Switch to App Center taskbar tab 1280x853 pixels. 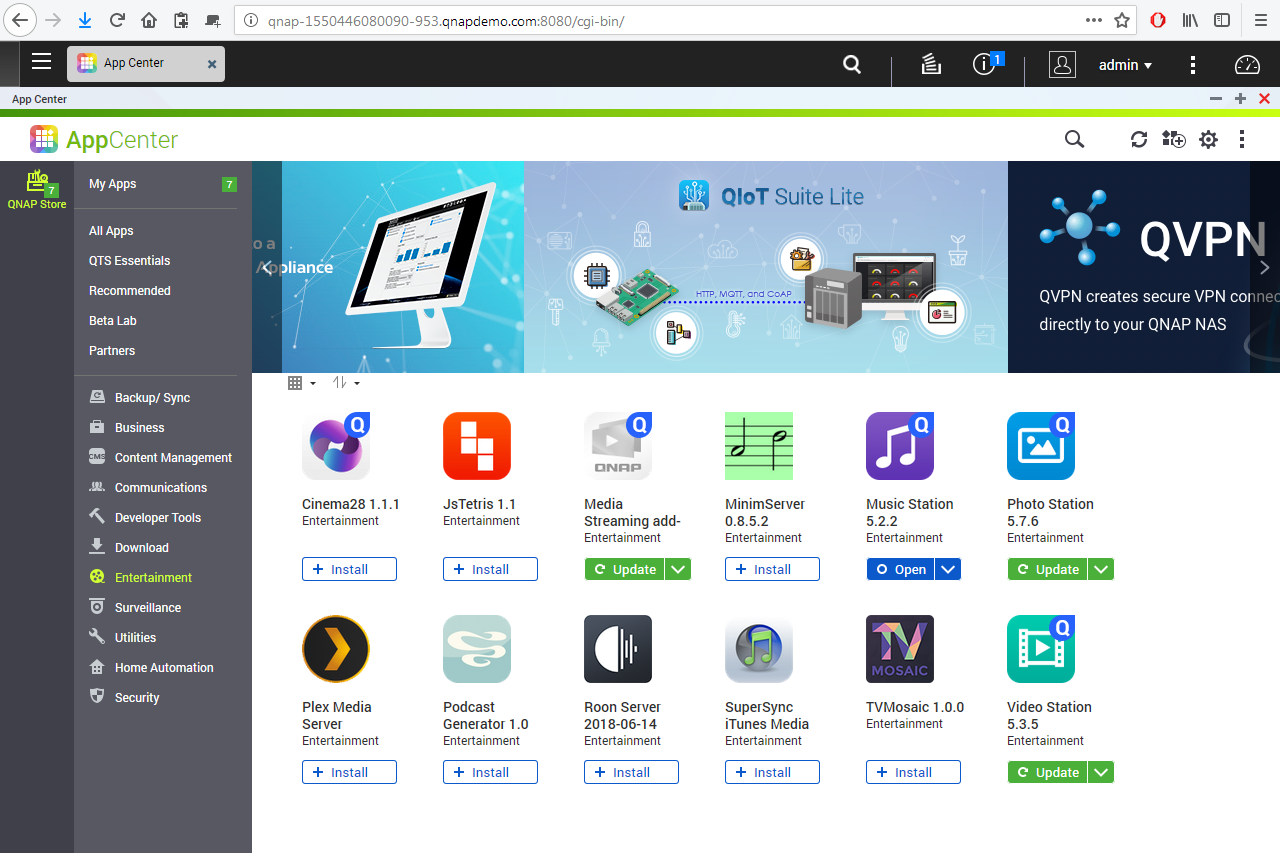pyautogui.click(x=146, y=63)
